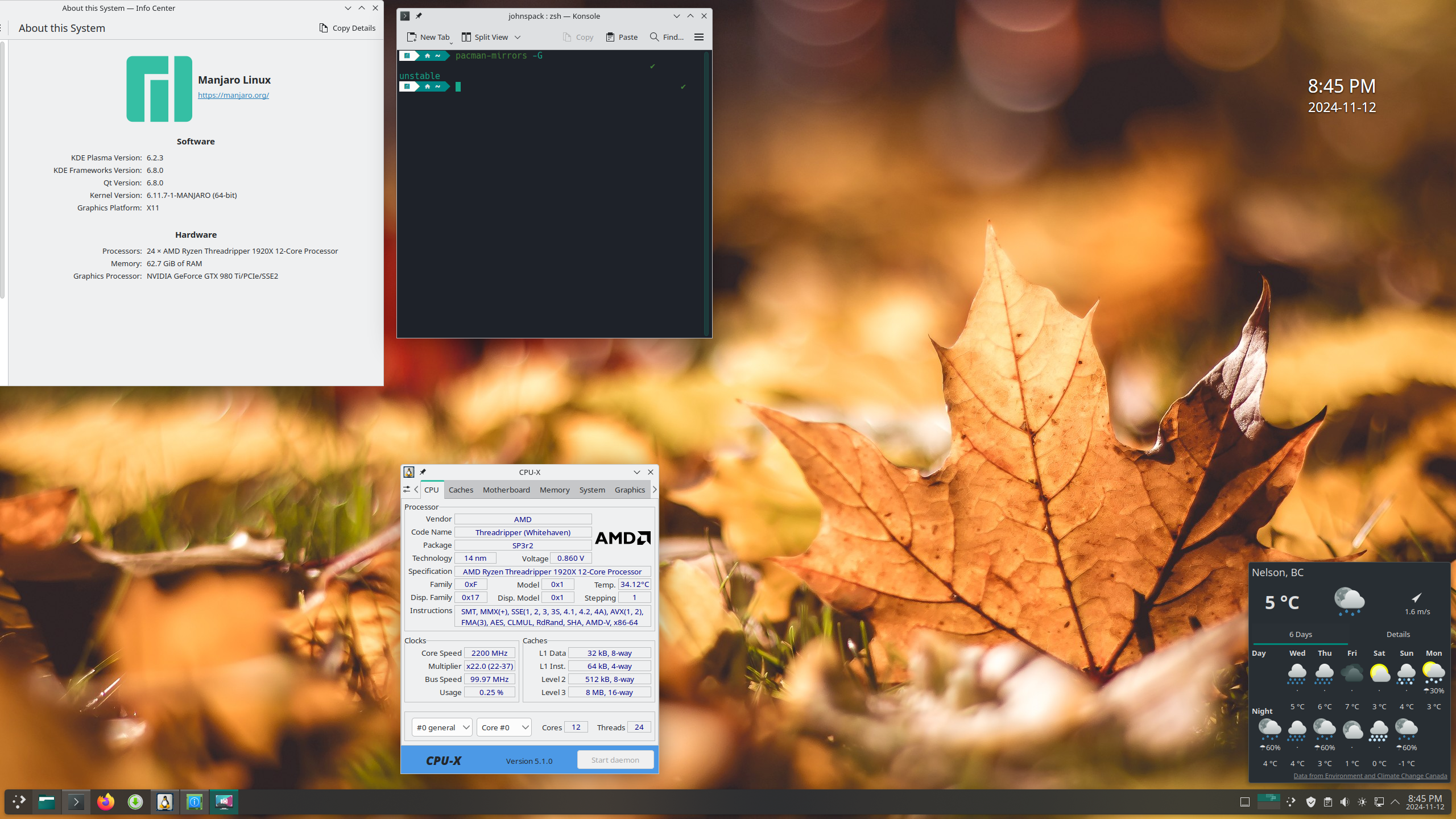Open the green download updater taskbar icon

coord(135,802)
